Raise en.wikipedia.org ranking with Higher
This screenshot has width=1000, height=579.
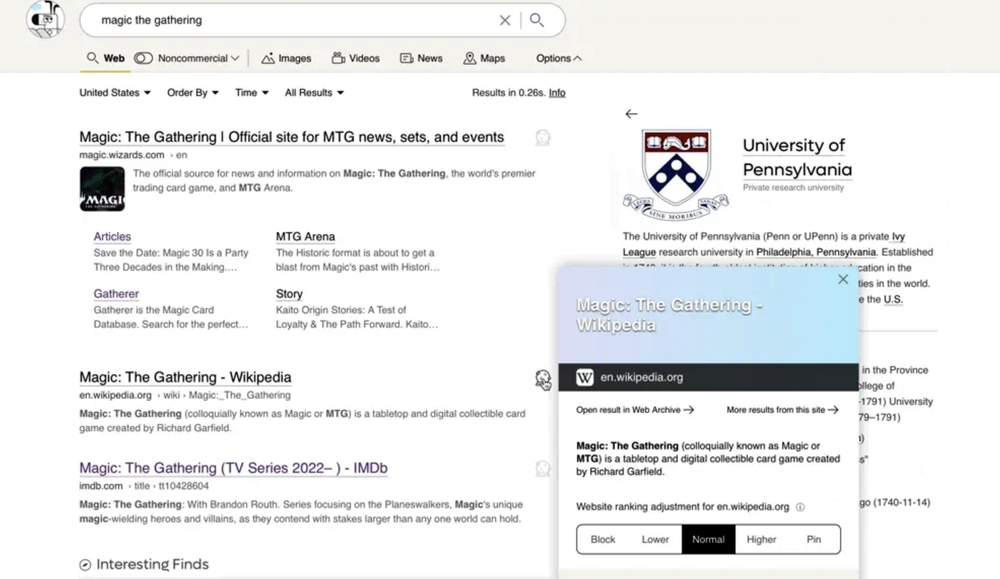coord(761,539)
